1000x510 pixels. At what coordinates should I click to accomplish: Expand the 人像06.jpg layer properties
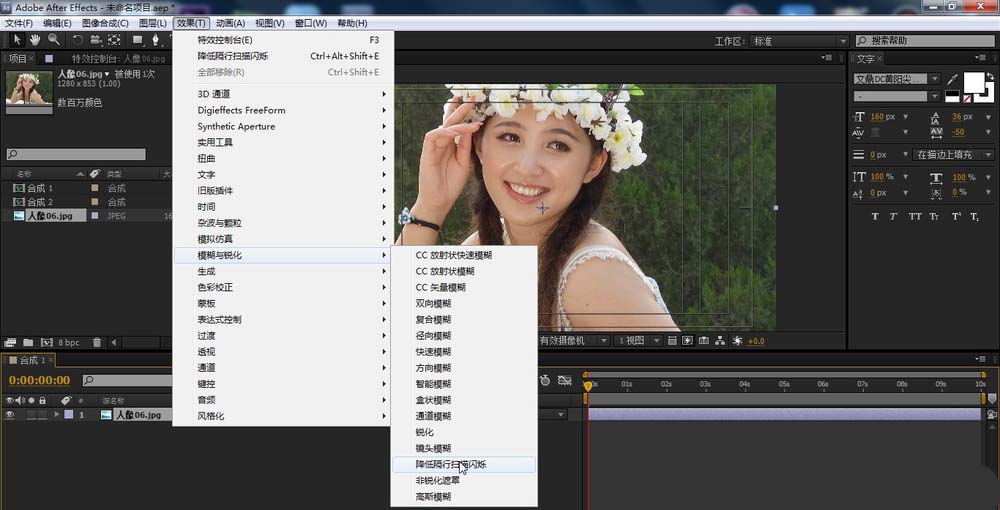click(x=57, y=414)
